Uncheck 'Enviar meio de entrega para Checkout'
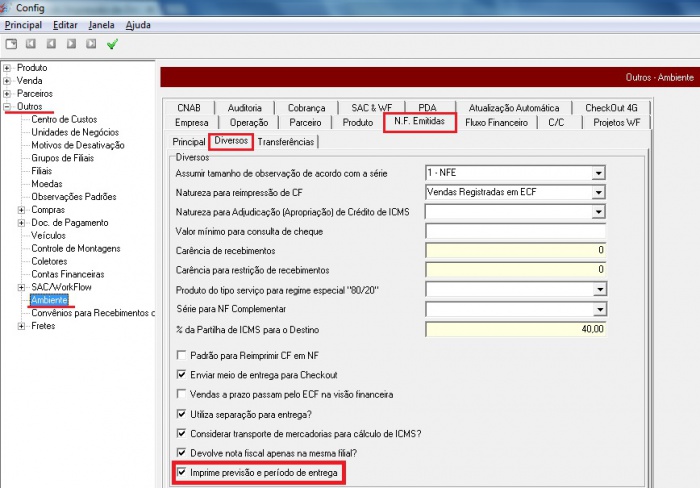This screenshot has height=488, width=700. pos(181,374)
